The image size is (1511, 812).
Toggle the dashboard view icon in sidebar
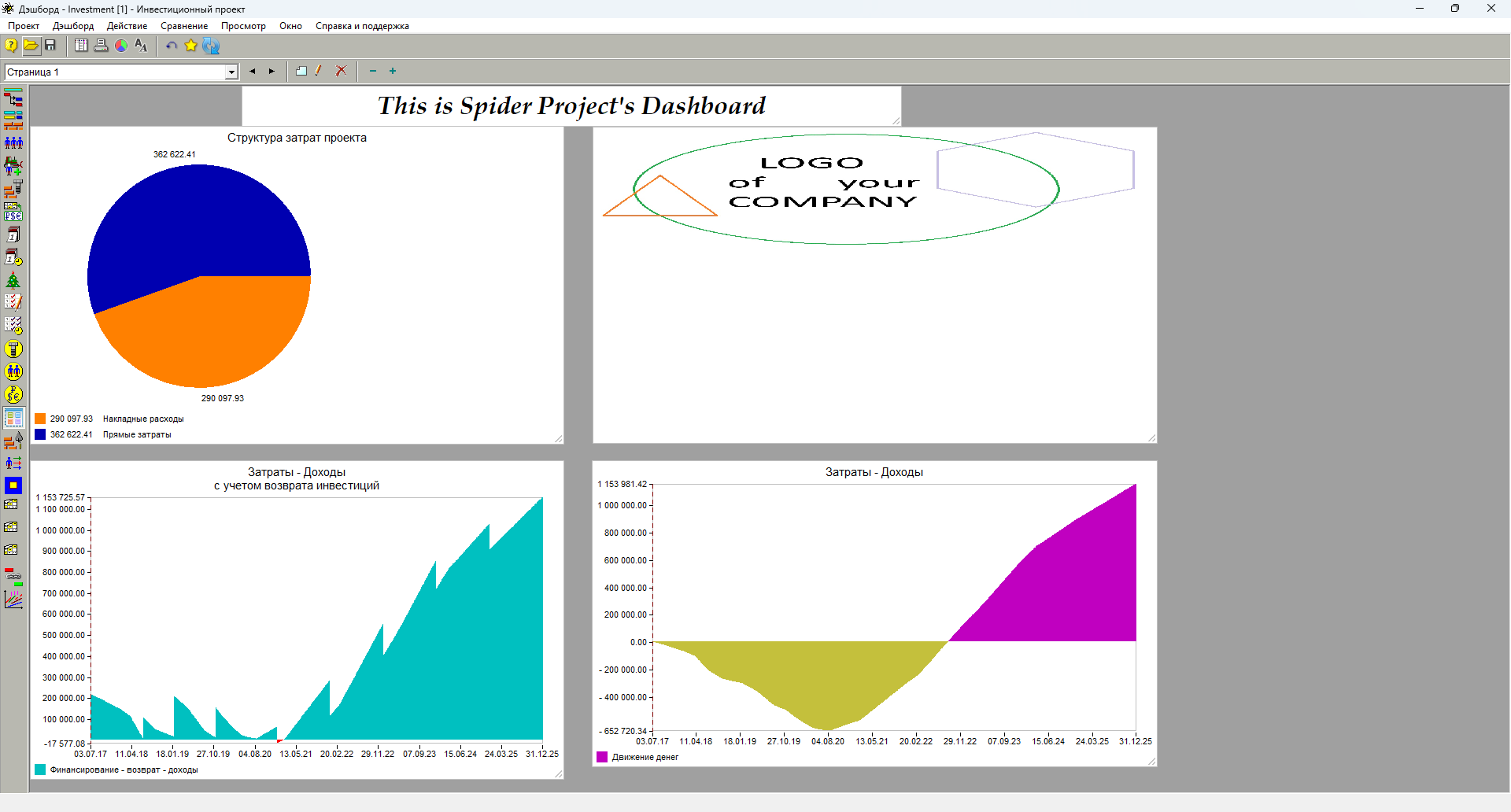coord(13,417)
